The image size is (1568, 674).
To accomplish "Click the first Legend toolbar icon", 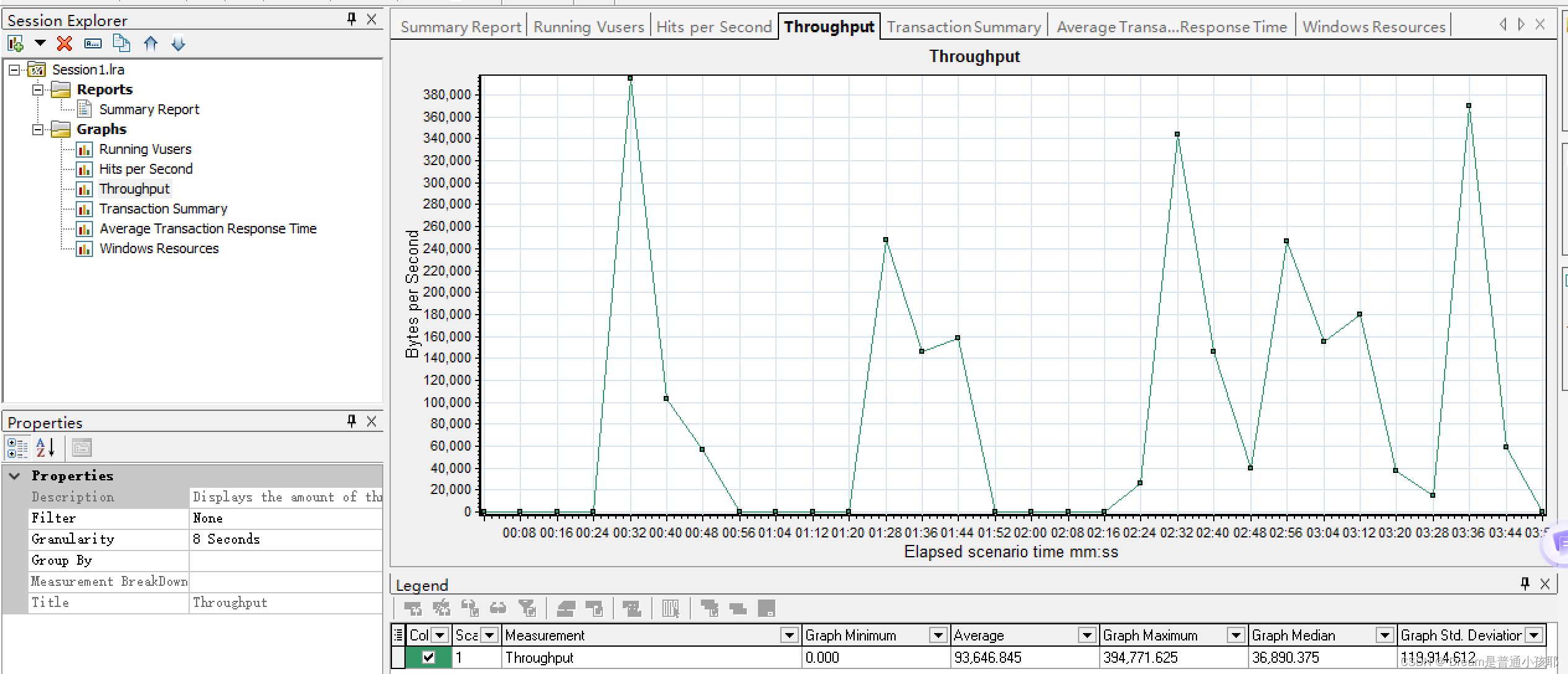I will pos(412,608).
